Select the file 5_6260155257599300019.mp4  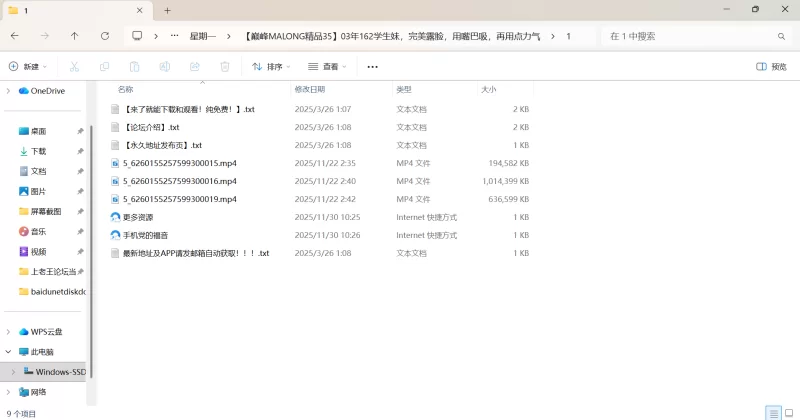coord(180,199)
